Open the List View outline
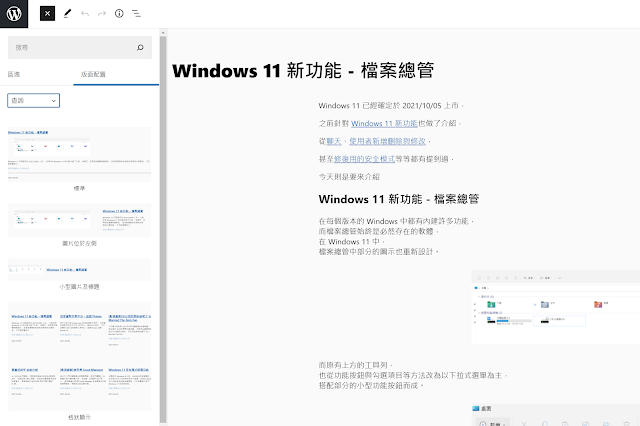The width and height of the screenshot is (640, 426). tap(136, 13)
